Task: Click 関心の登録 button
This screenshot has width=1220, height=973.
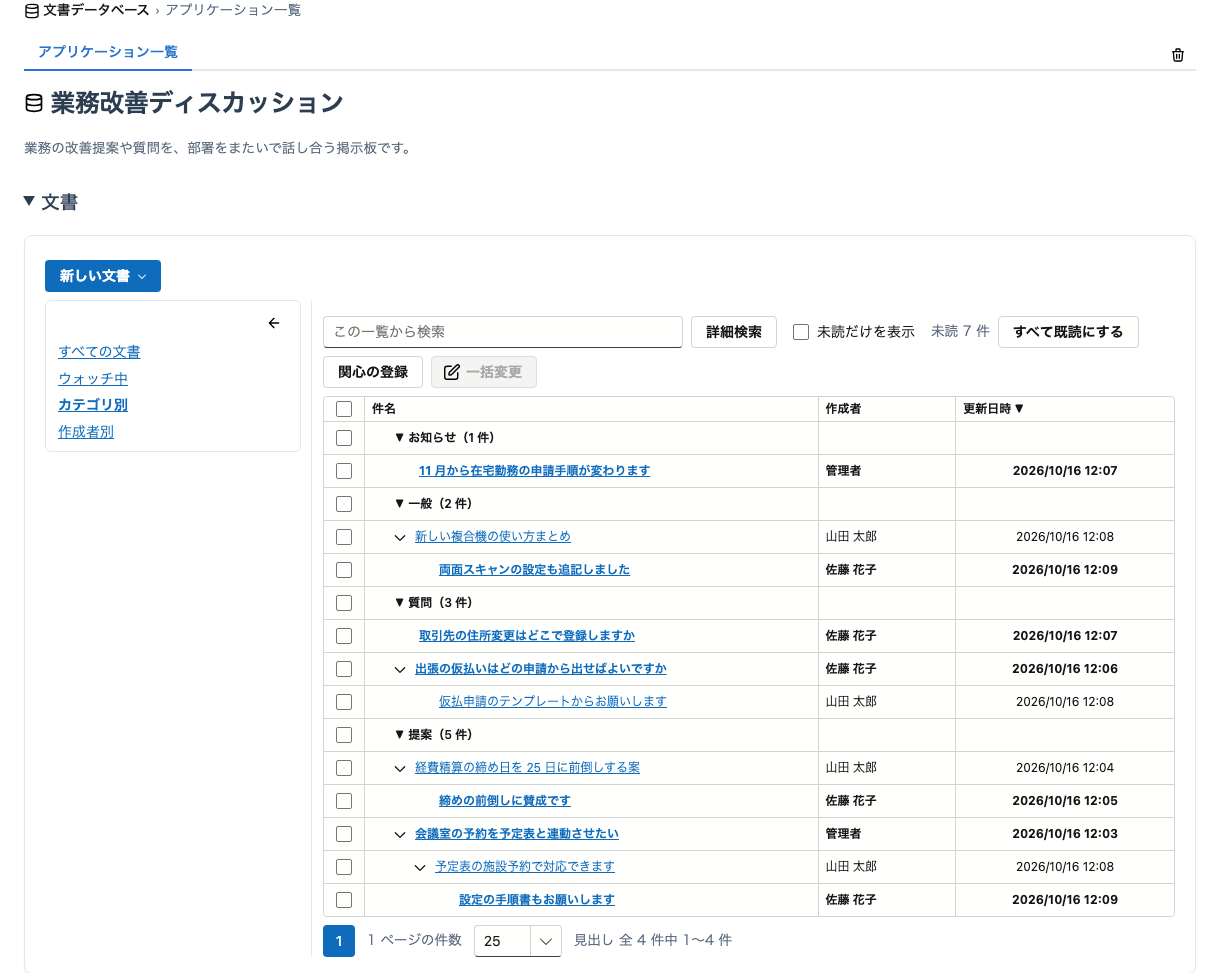Action: tap(373, 372)
